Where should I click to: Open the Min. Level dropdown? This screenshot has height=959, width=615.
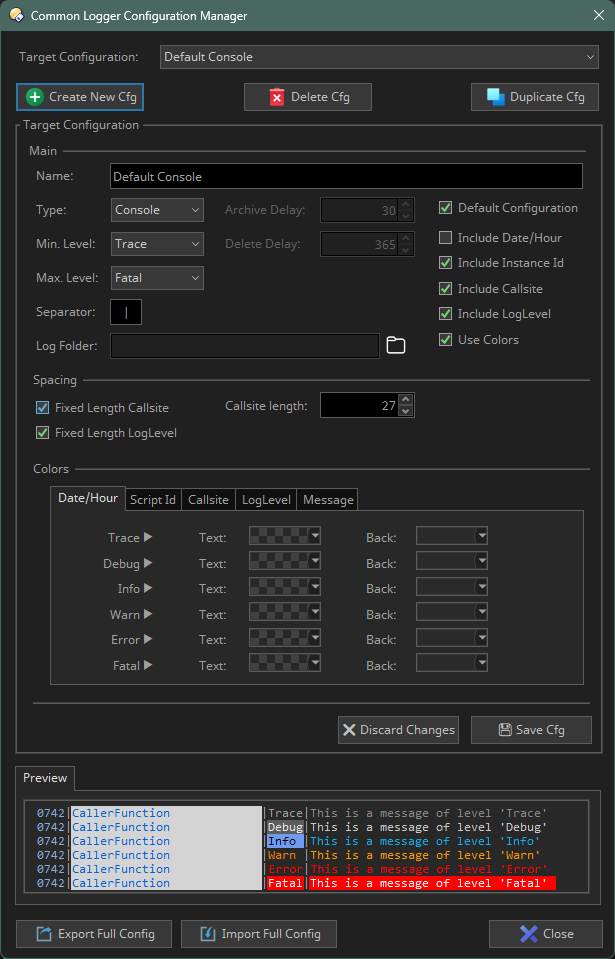click(x=157, y=244)
